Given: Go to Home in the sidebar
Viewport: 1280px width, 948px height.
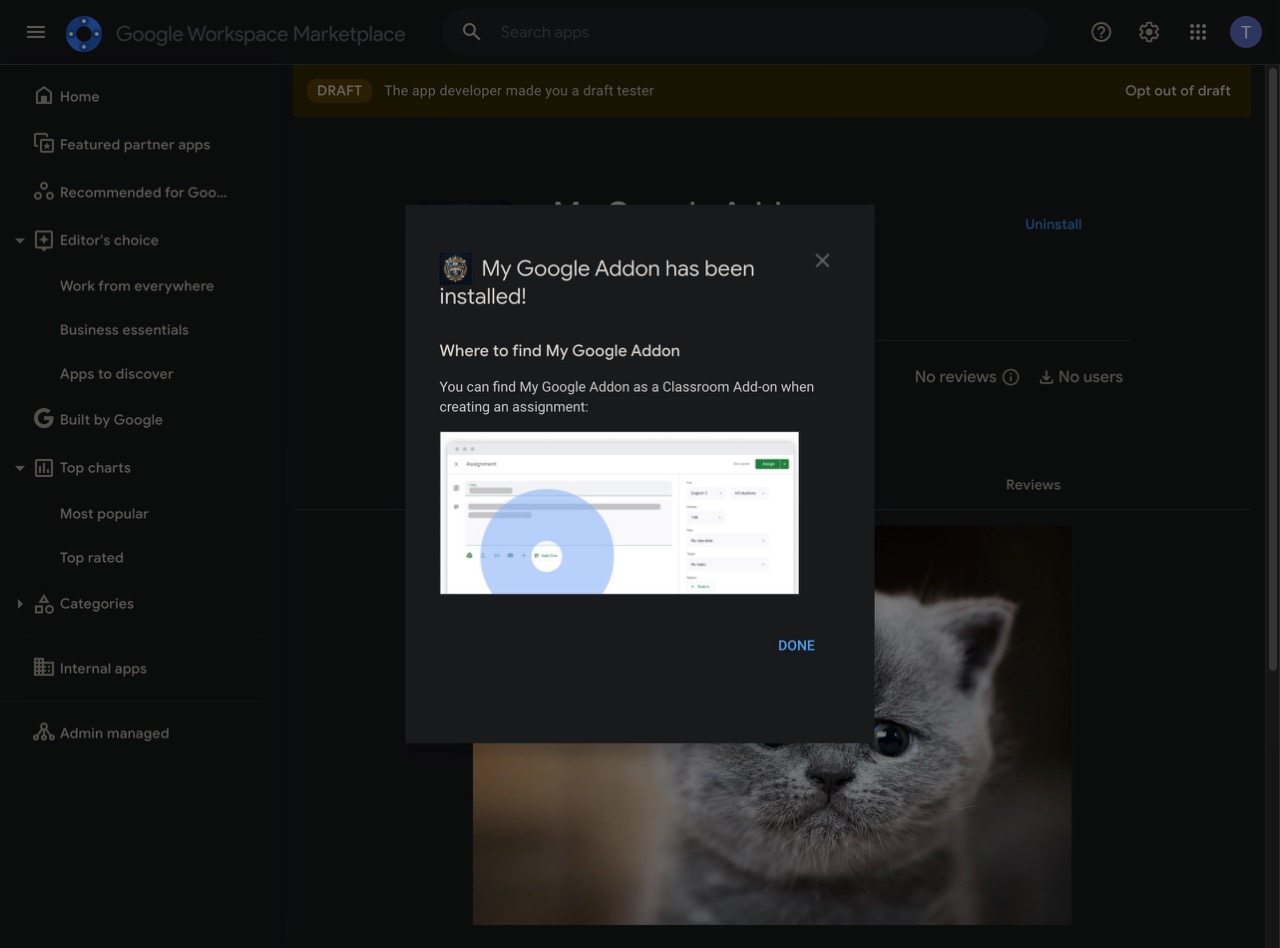Looking at the screenshot, I should coord(79,97).
